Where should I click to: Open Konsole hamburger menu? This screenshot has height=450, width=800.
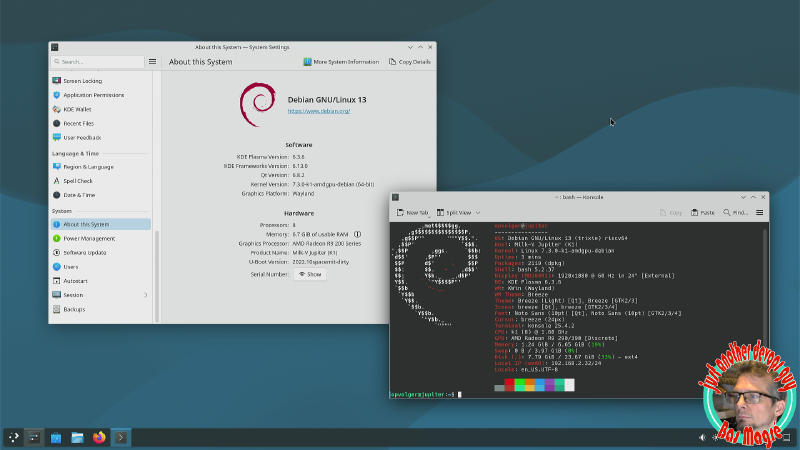coord(760,213)
